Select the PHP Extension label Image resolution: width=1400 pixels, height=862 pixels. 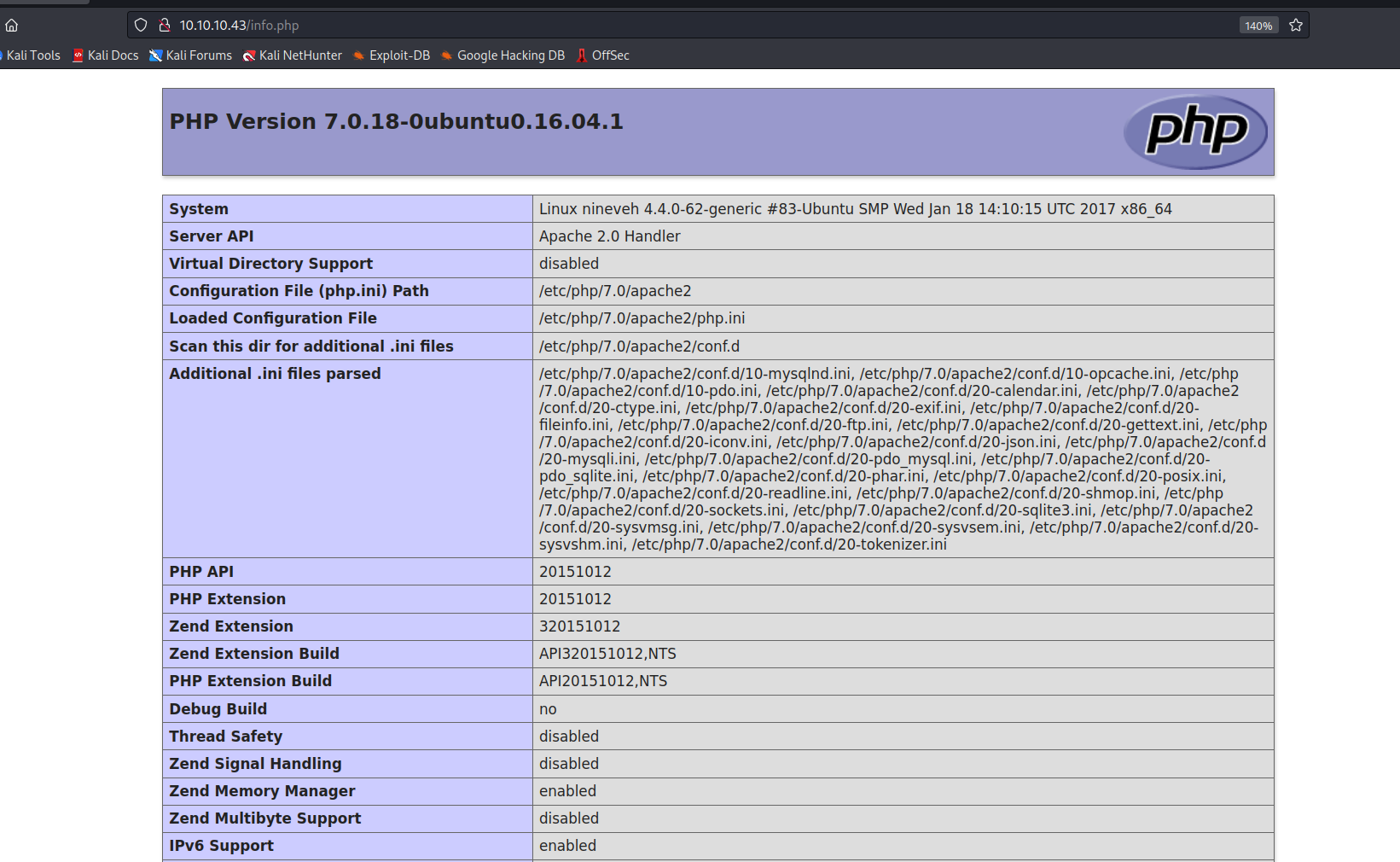coord(228,599)
